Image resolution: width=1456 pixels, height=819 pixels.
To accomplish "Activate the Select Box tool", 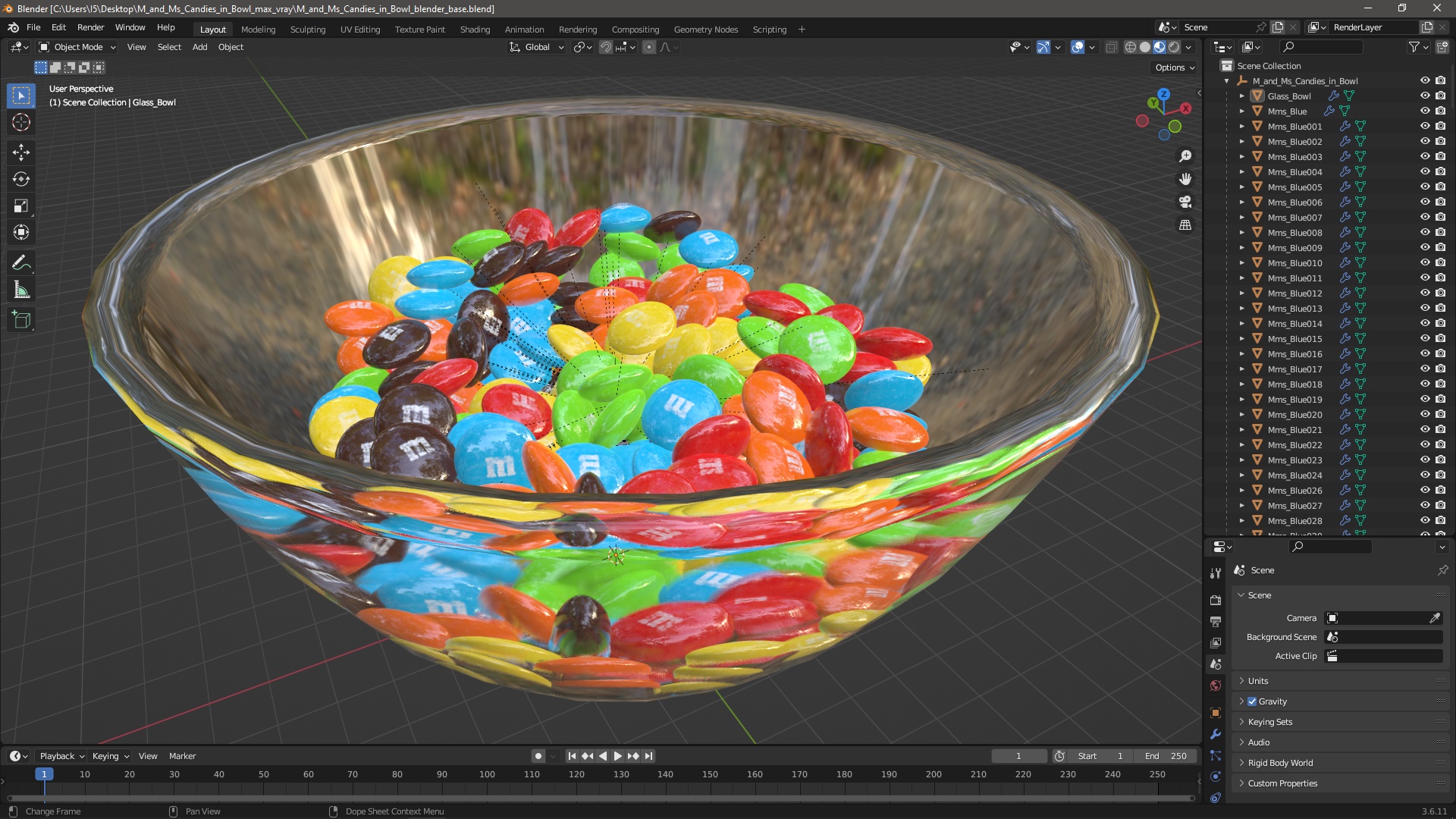I will tap(21, 96).
